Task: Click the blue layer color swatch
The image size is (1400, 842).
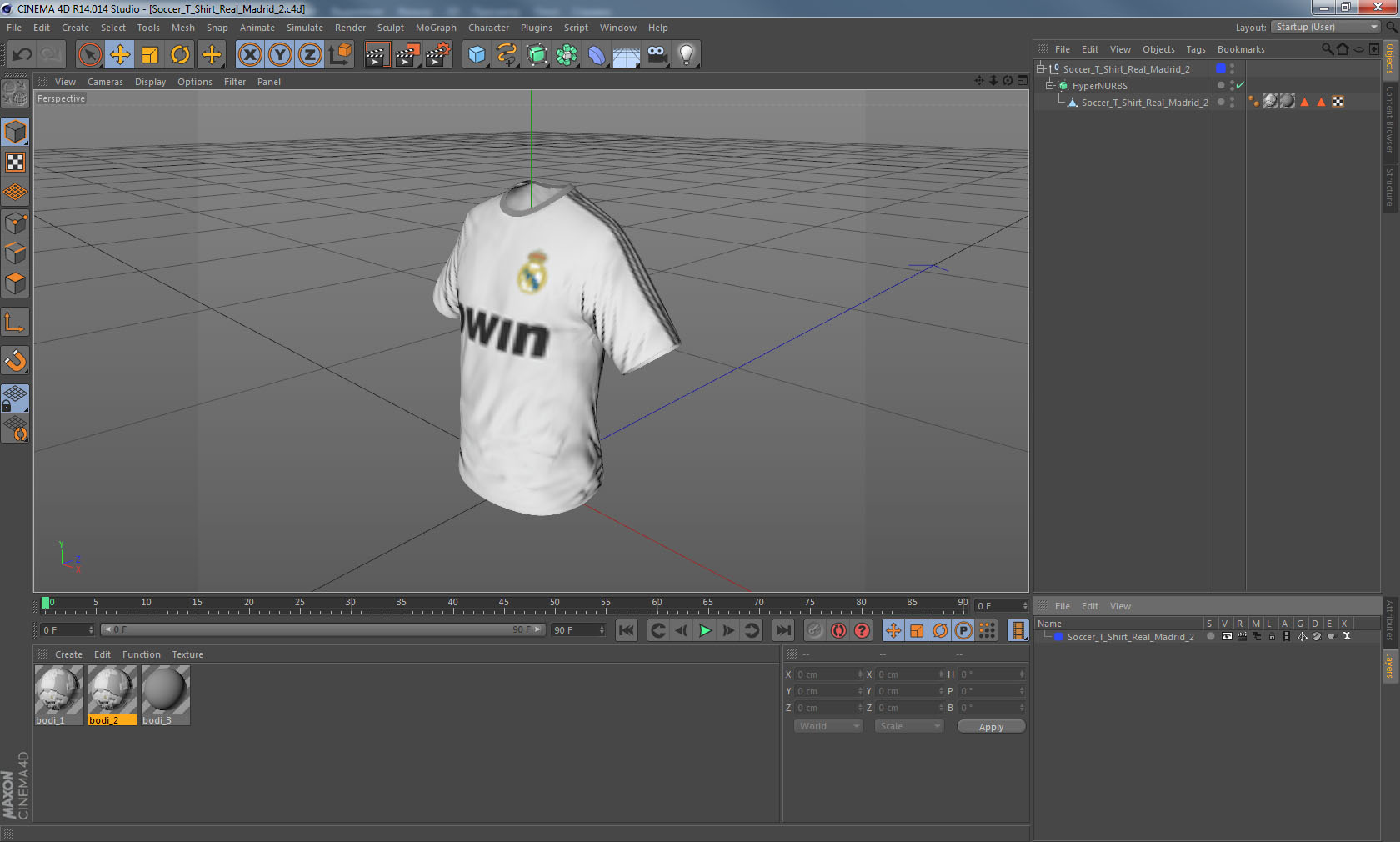Action: click(1221, 68)
